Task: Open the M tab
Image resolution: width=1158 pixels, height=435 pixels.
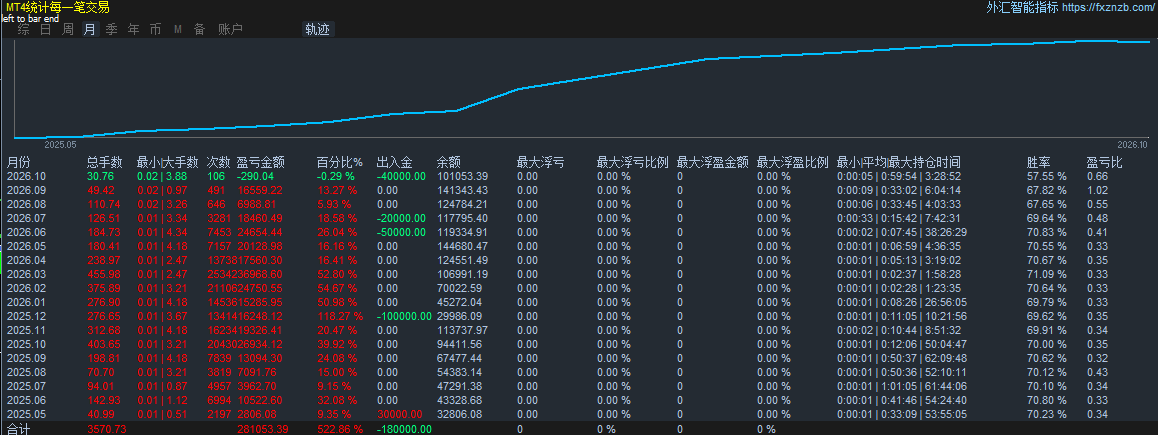Action: click(x=178, y=30)
